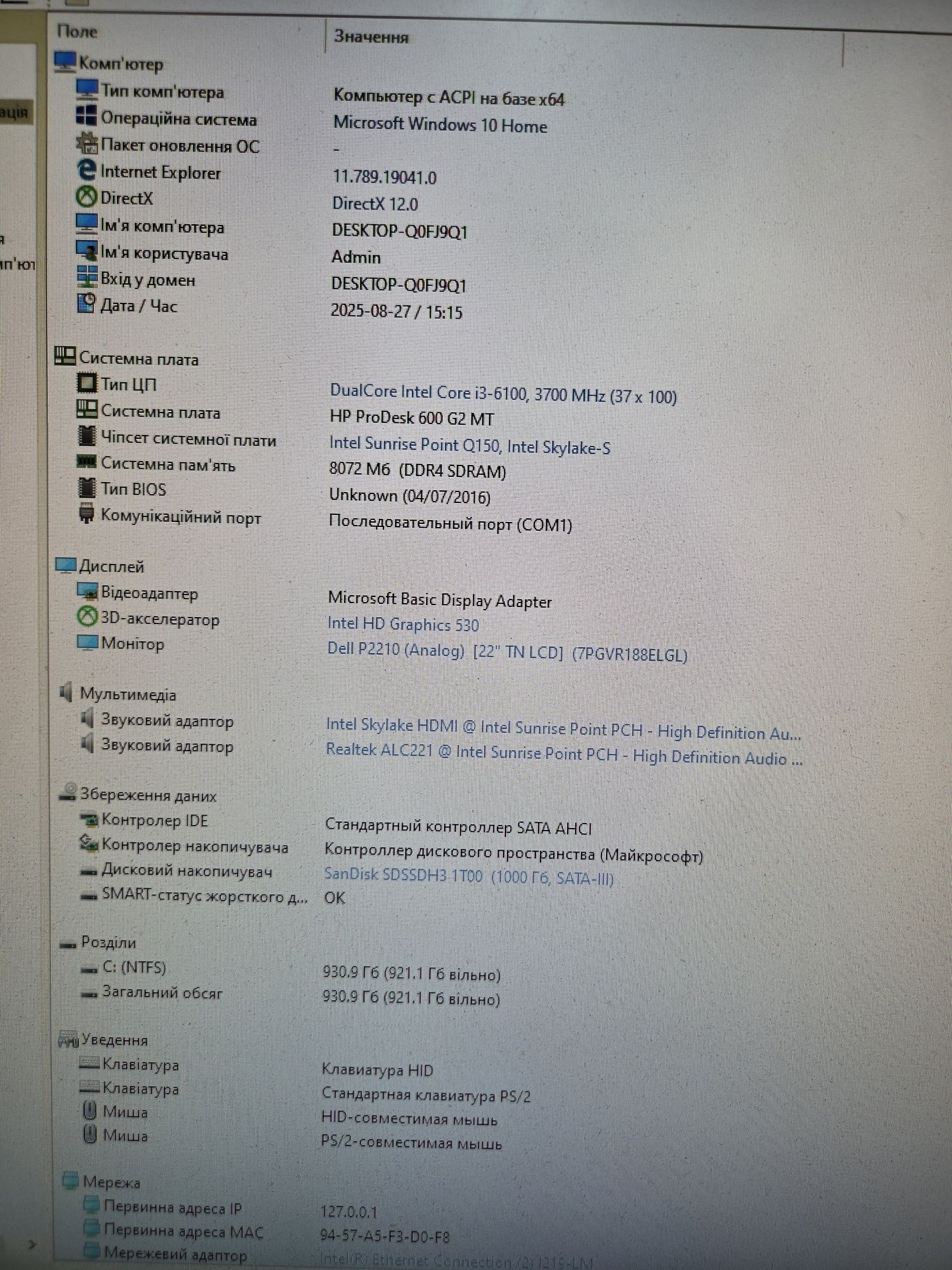952x1270 pixels.
Task: Click the Збереження даних section icon
Action: [67, 792]
